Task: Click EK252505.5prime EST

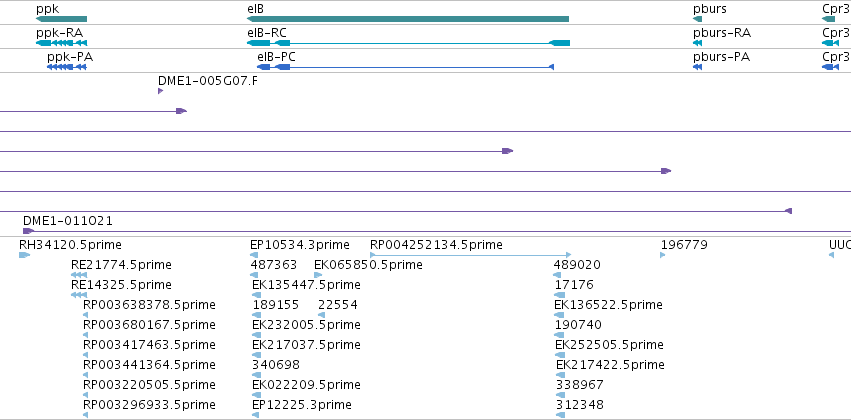Action: coord(609,345)
